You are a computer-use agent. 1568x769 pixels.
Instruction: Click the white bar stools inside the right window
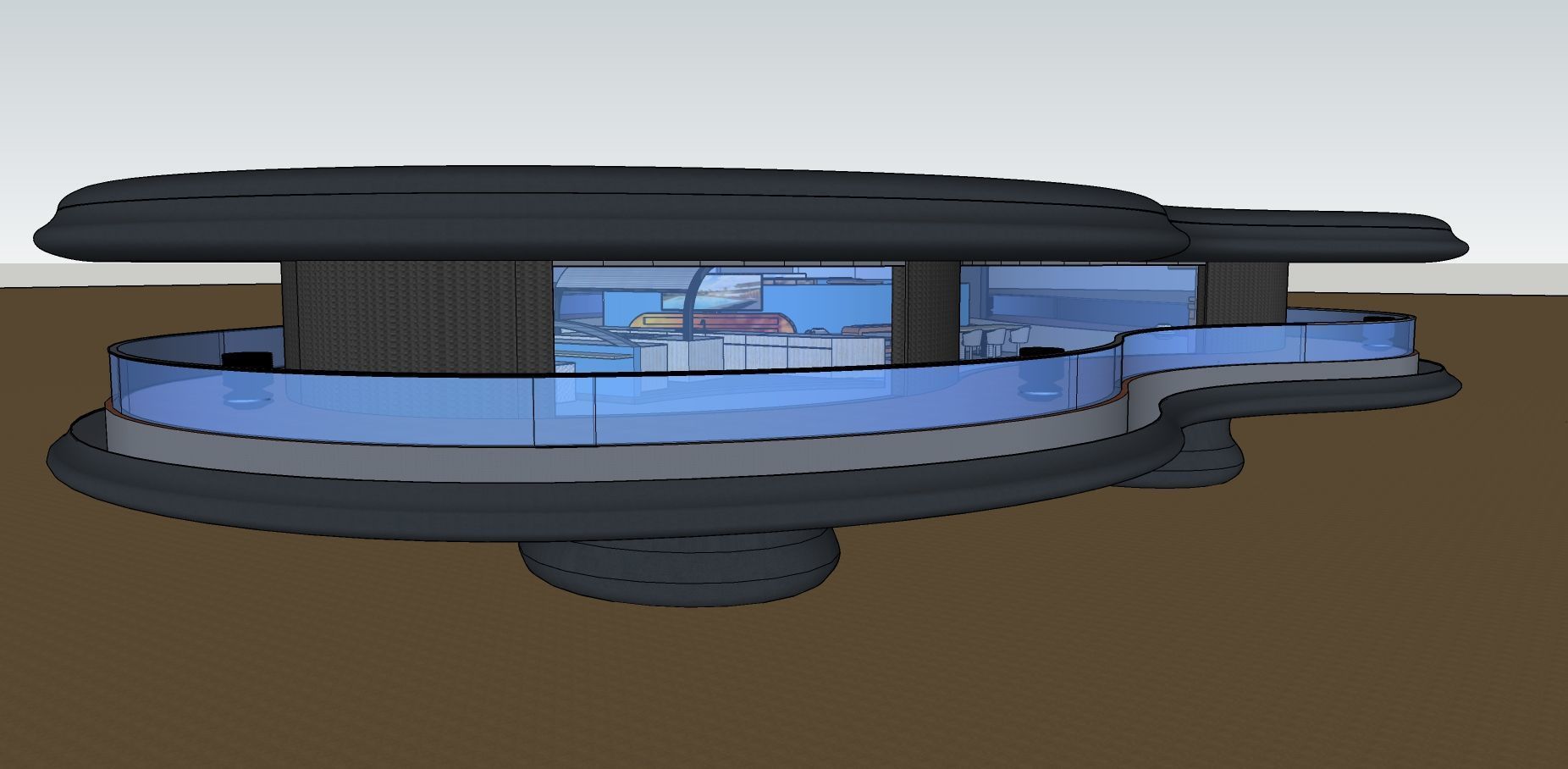[x=997, y=340]
